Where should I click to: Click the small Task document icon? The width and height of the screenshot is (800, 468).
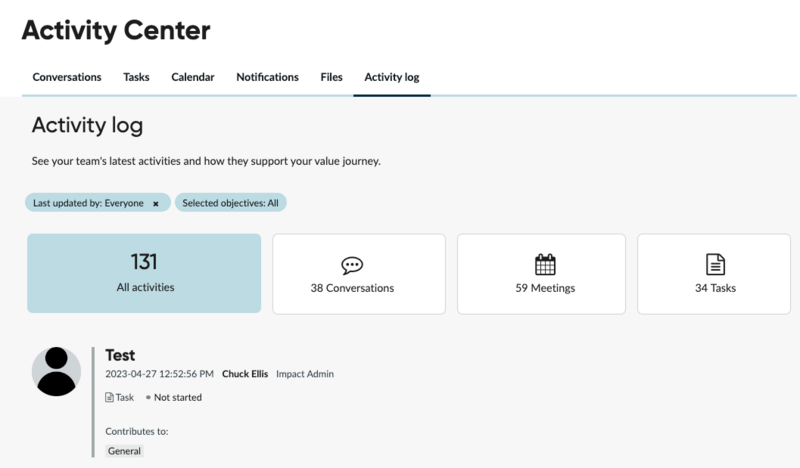pyautogui.click(x=109, y=397)
